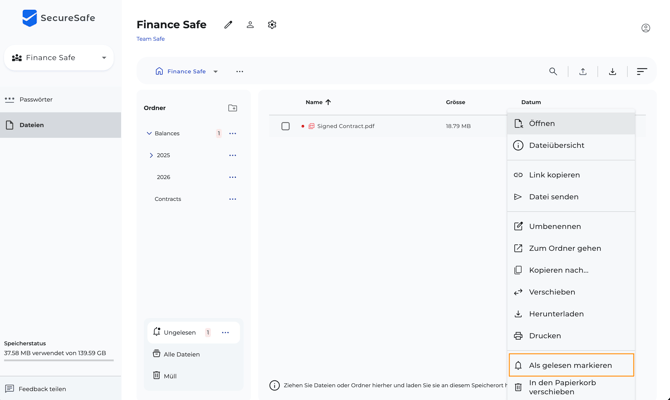Image resolution: width=670 pixels, height=400 pixels.
Task: Open the safe members person icon
Action: coord(250,25)
